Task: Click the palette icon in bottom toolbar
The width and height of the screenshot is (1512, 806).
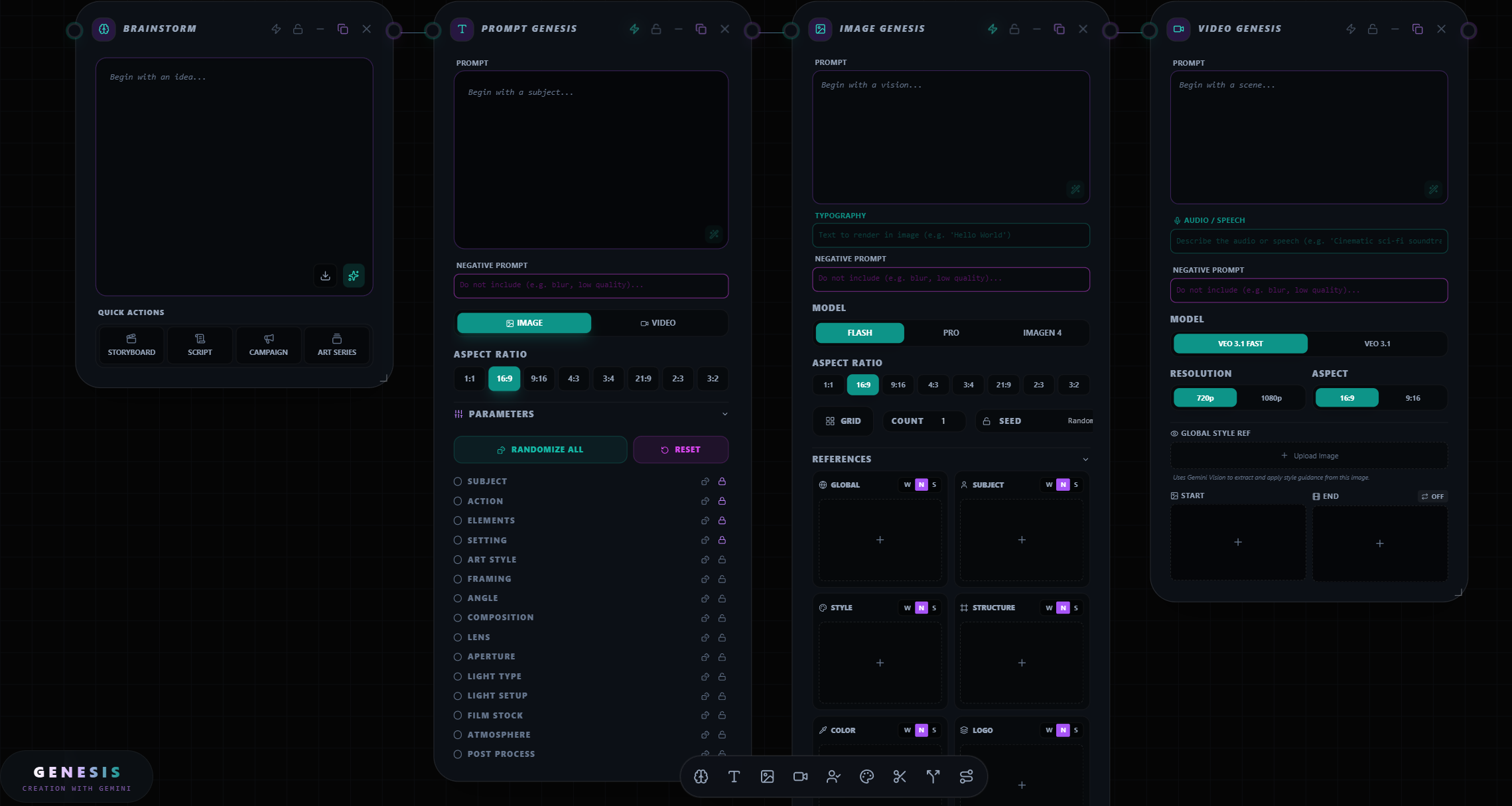Action: tap(866, 777)
